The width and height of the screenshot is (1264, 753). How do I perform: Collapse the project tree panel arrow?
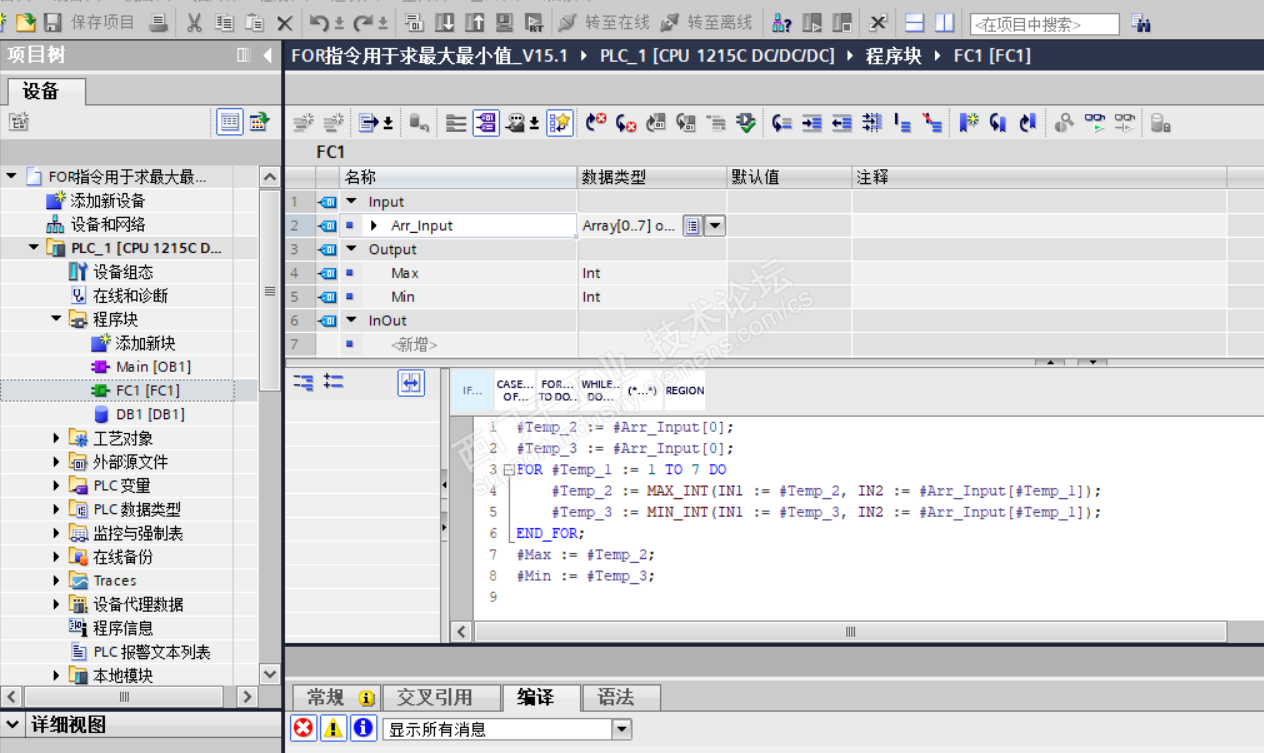point(268,55)
